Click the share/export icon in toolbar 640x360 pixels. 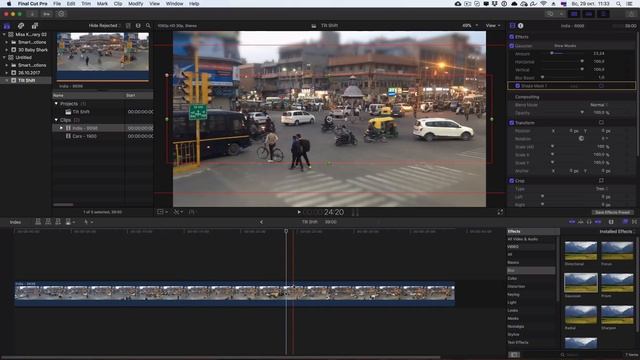630,14
